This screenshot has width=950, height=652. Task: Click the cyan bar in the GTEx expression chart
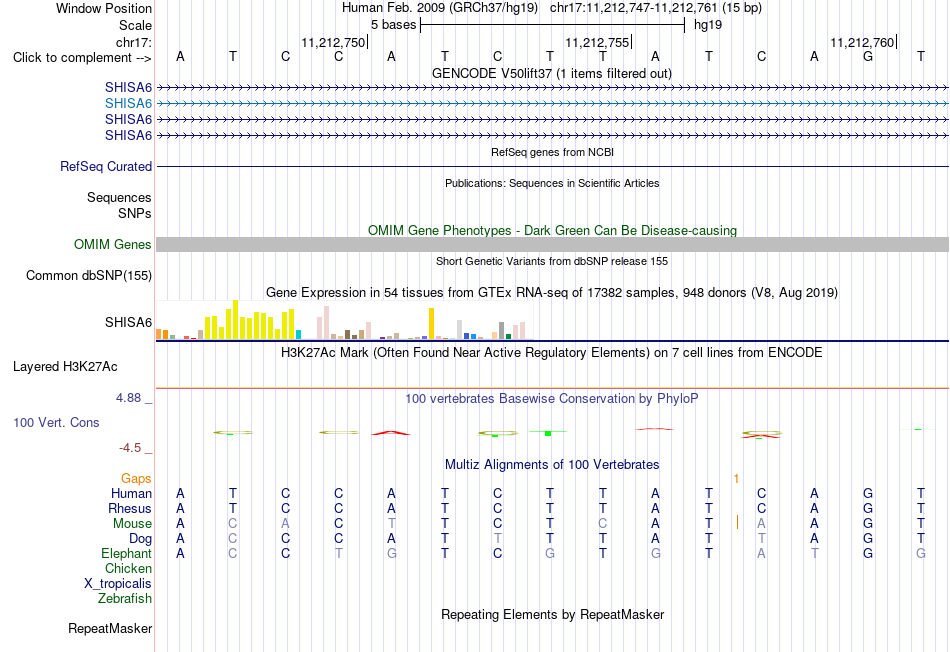tap(298, 334)
